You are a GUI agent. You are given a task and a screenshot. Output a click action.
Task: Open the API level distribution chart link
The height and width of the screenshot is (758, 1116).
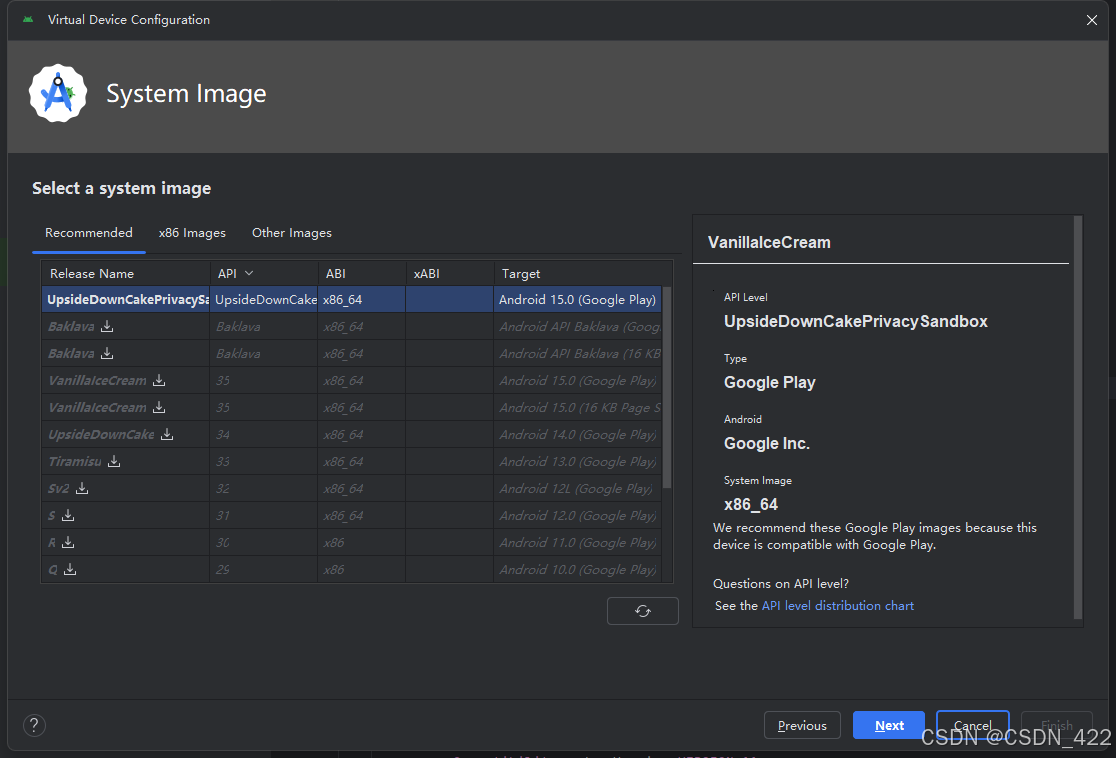837,606
